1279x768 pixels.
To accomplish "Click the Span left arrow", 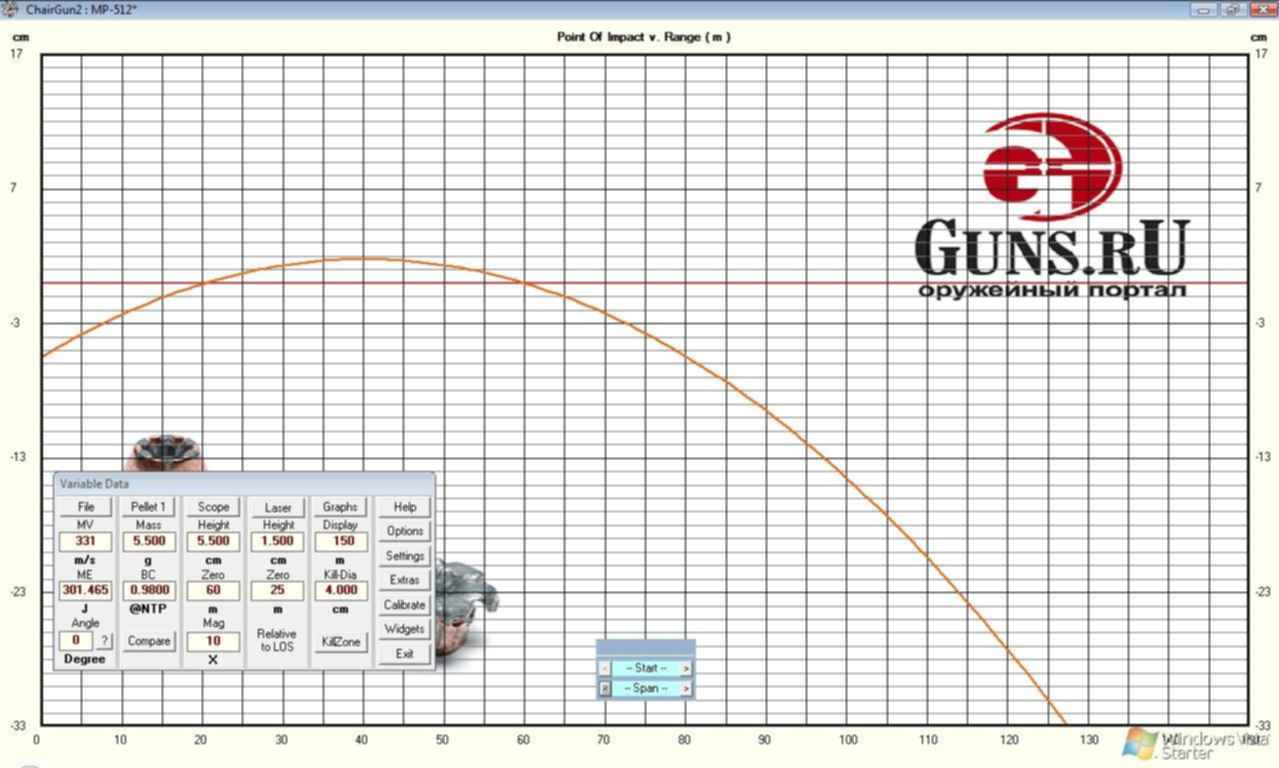I will 604,689.
